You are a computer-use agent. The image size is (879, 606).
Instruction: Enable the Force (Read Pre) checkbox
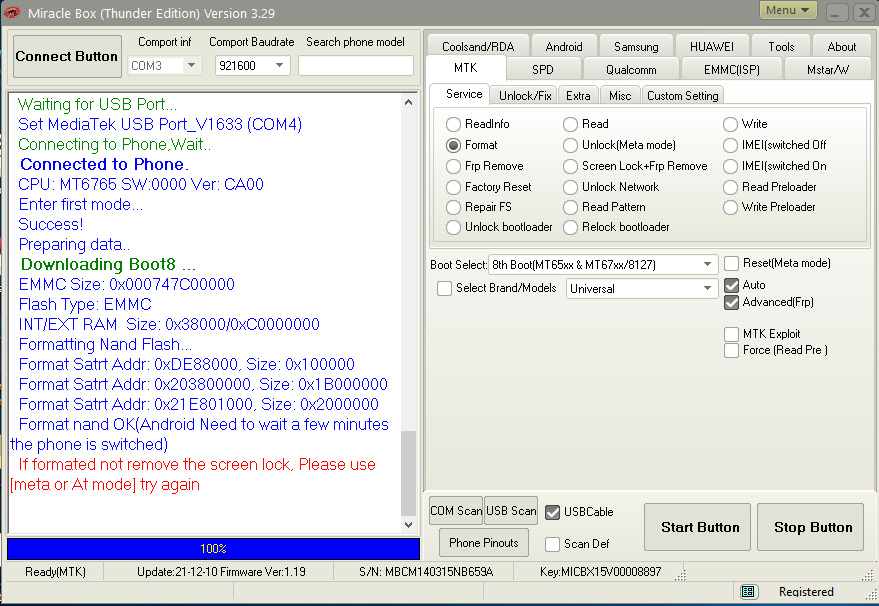click(731, 350)
